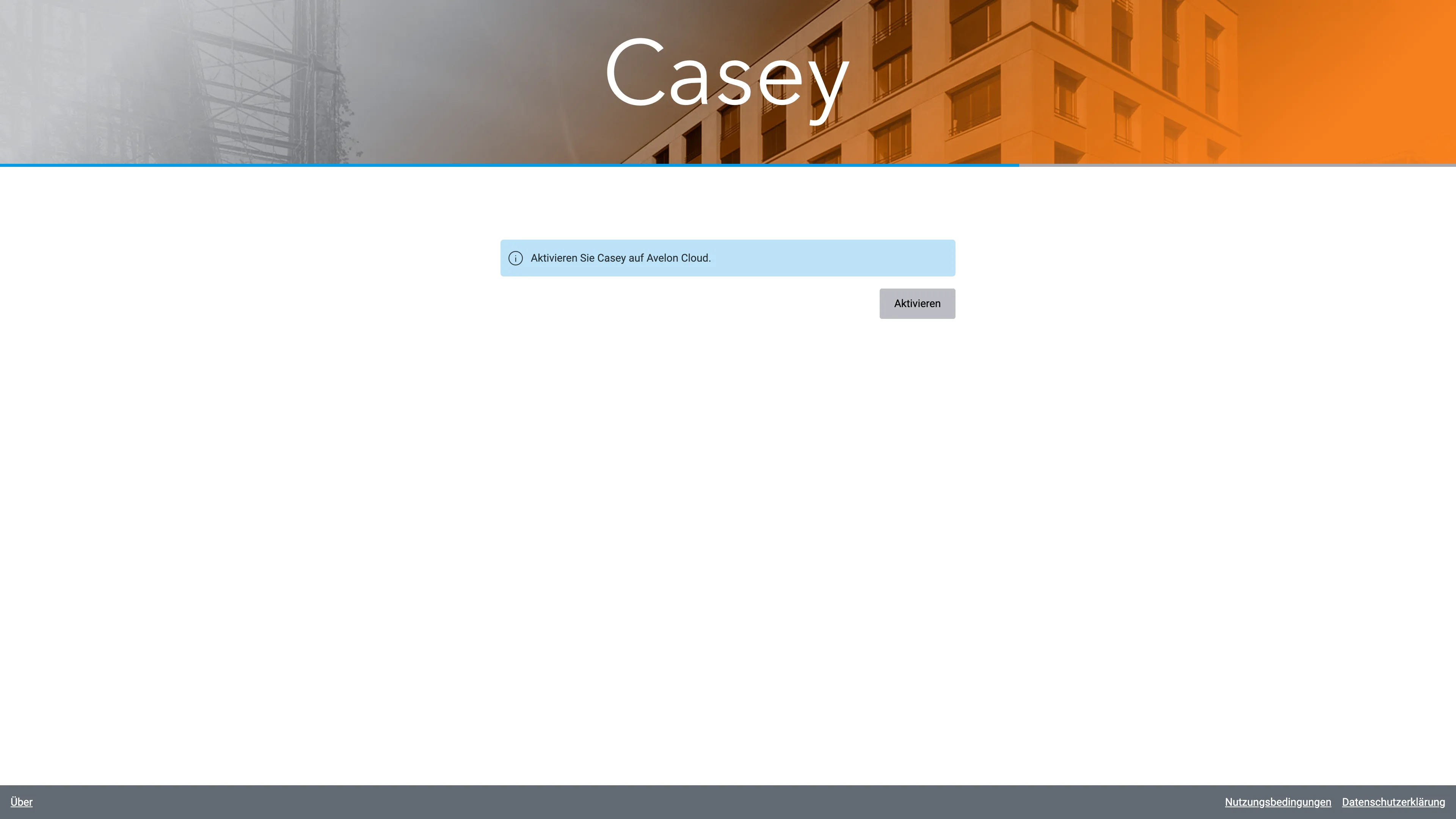The height and width of the screenshot is (819, 1456).
Task: Click the Aktivieren button
Action: (917, 303)
